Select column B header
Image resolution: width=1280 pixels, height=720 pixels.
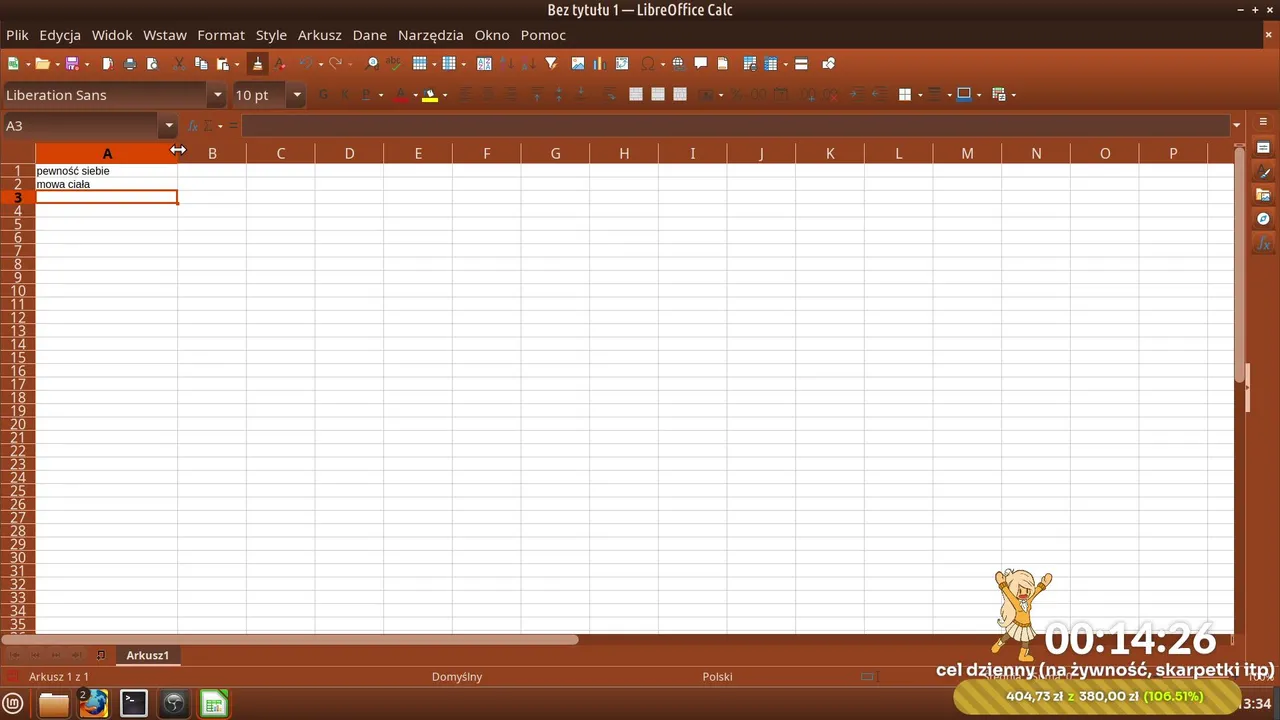[x=212, y=153]
